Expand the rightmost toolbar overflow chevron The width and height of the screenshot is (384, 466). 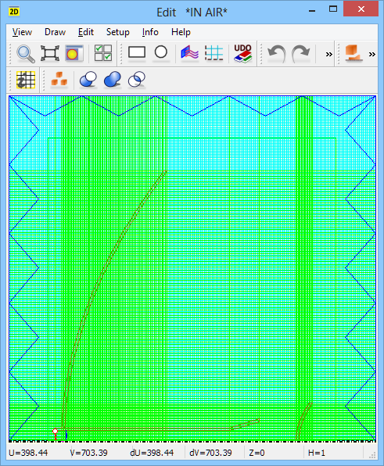pos(372,54)
